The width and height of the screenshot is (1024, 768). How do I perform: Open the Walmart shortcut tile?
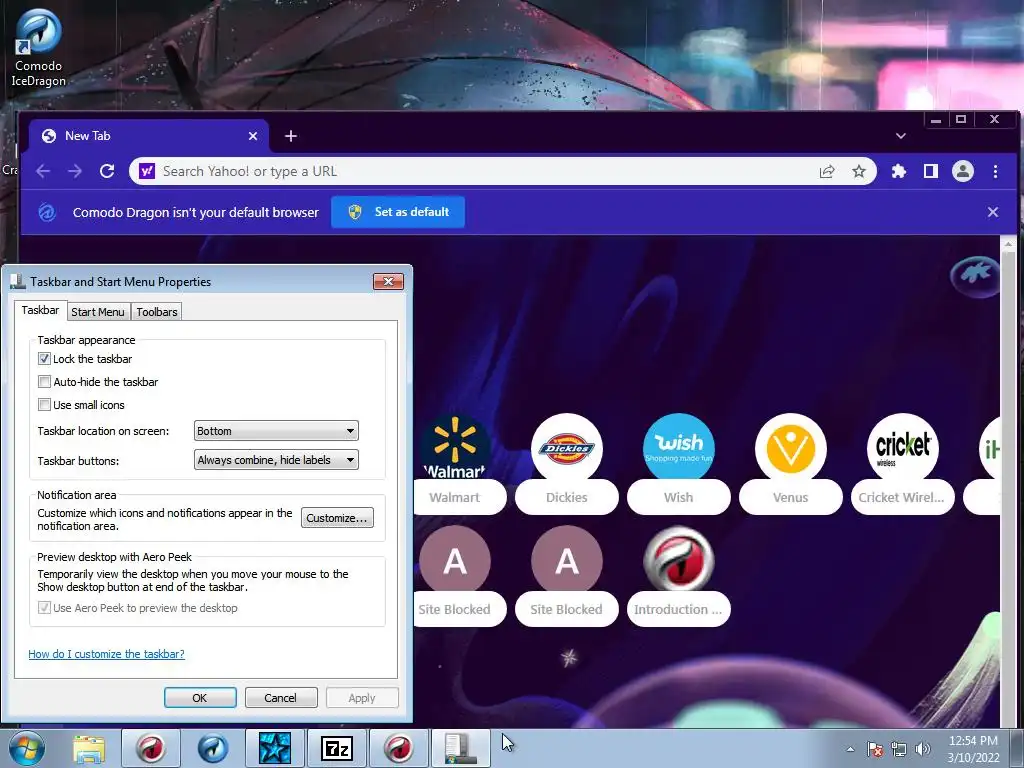(455, 464)
